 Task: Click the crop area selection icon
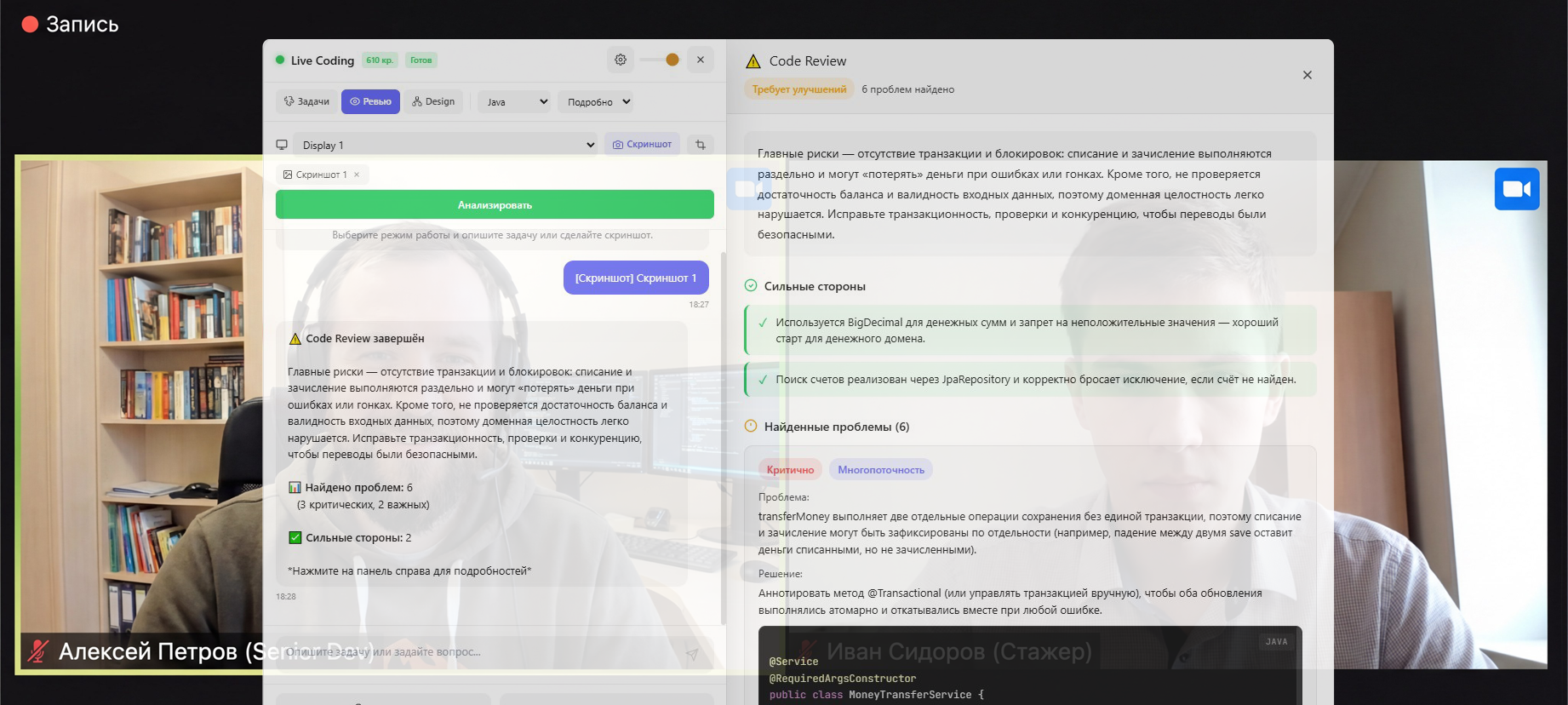pos(700,145)
